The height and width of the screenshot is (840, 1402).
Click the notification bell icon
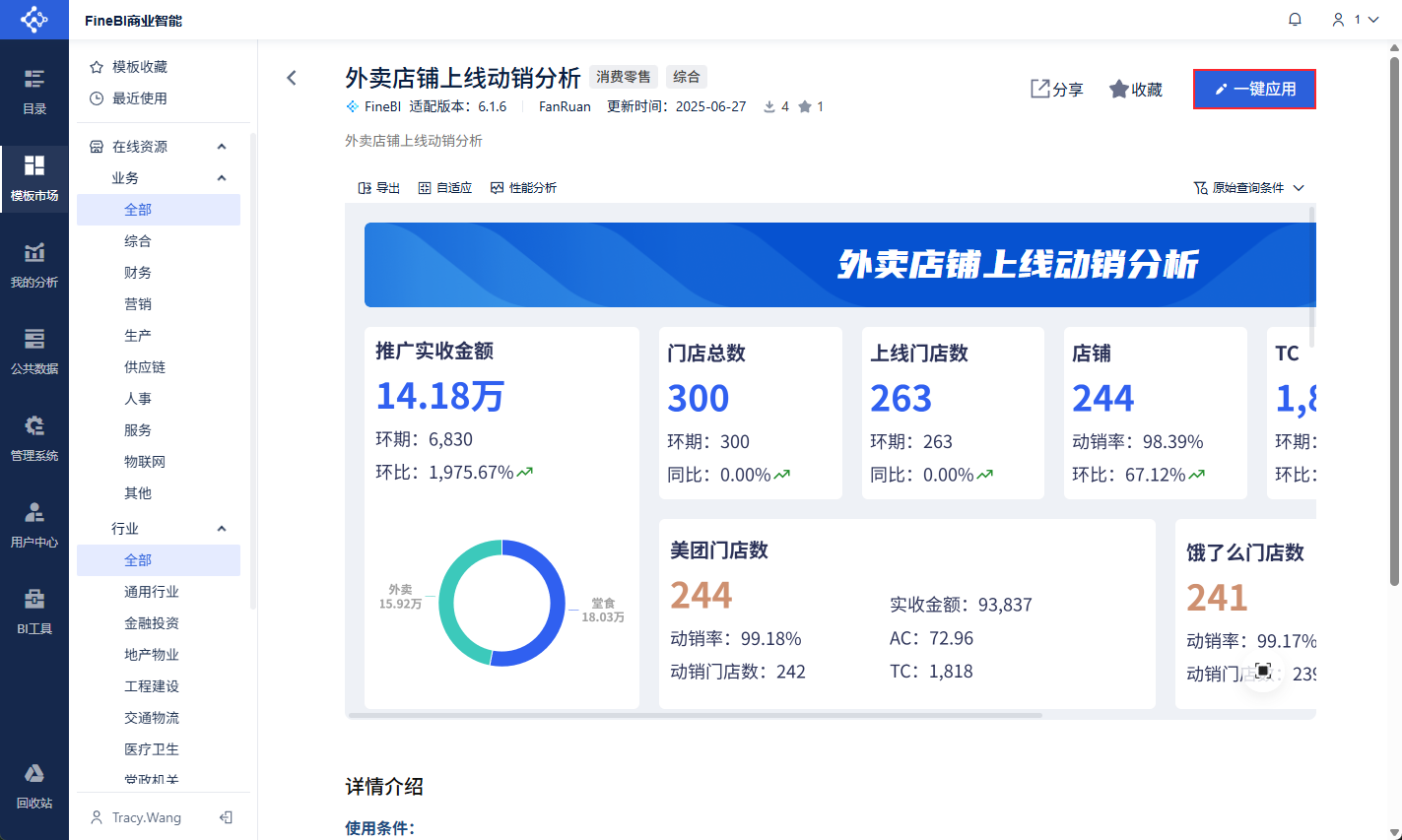1296,20
